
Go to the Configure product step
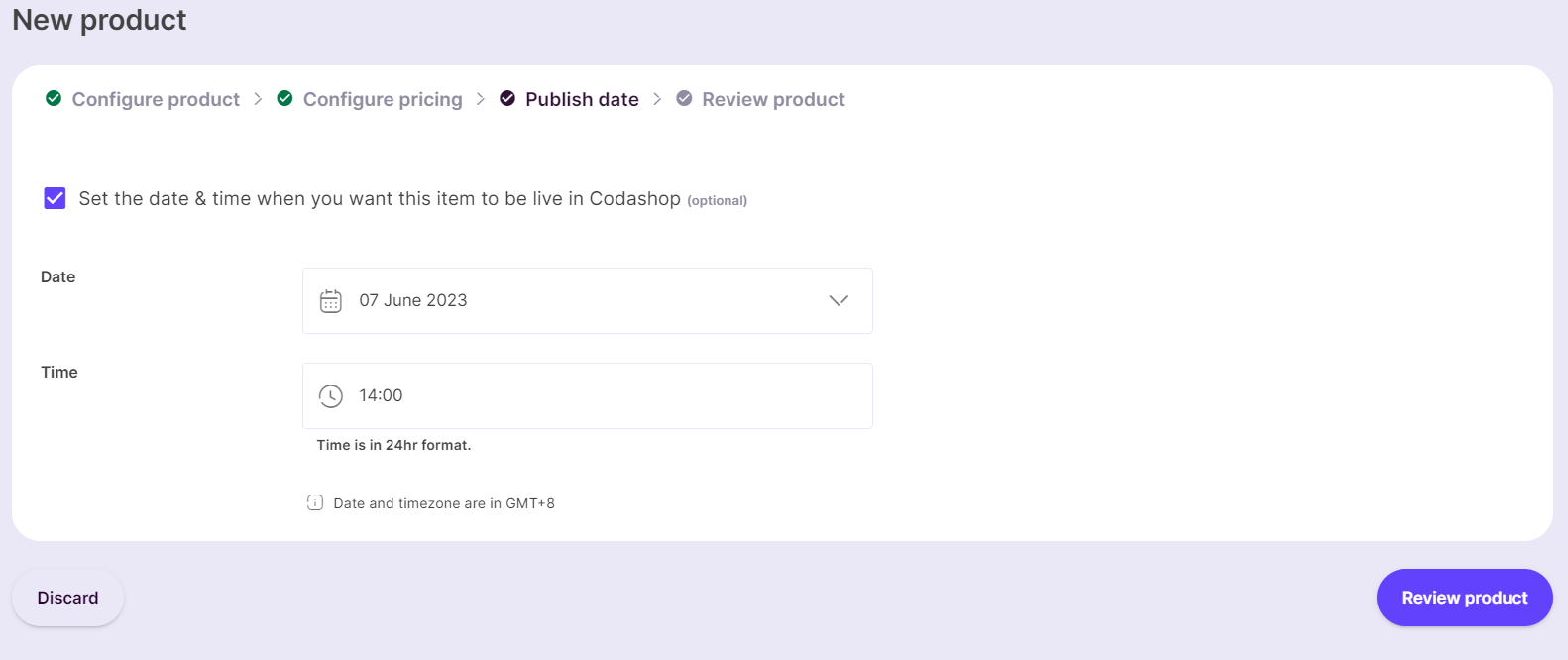click(x=156, y=99)
